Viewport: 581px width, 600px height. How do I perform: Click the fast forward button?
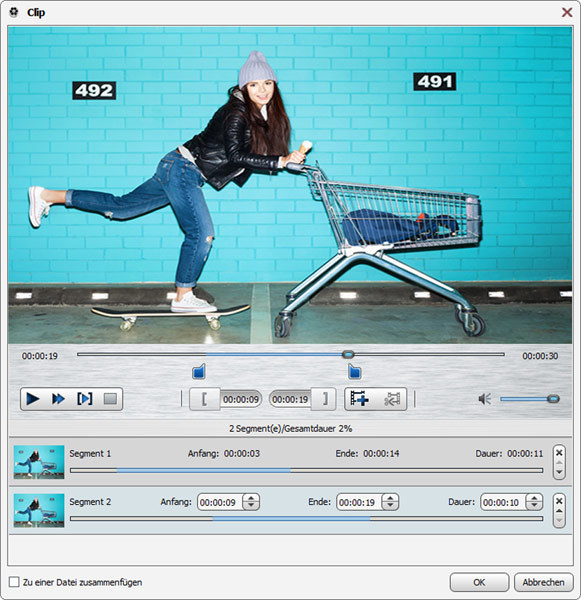point(58,399)
